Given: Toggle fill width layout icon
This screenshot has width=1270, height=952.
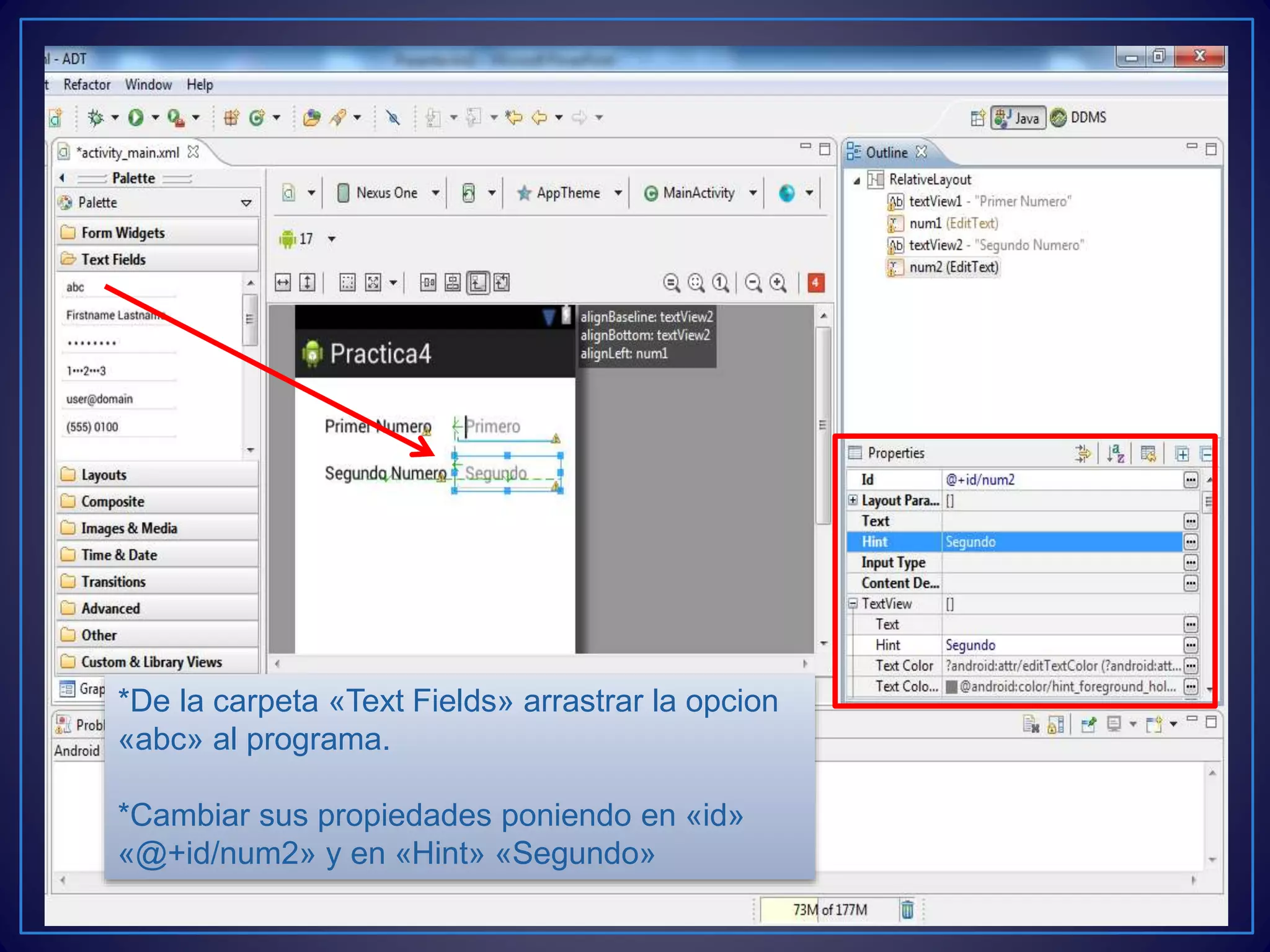Looking at the screenshot, I should coord(283,283).
